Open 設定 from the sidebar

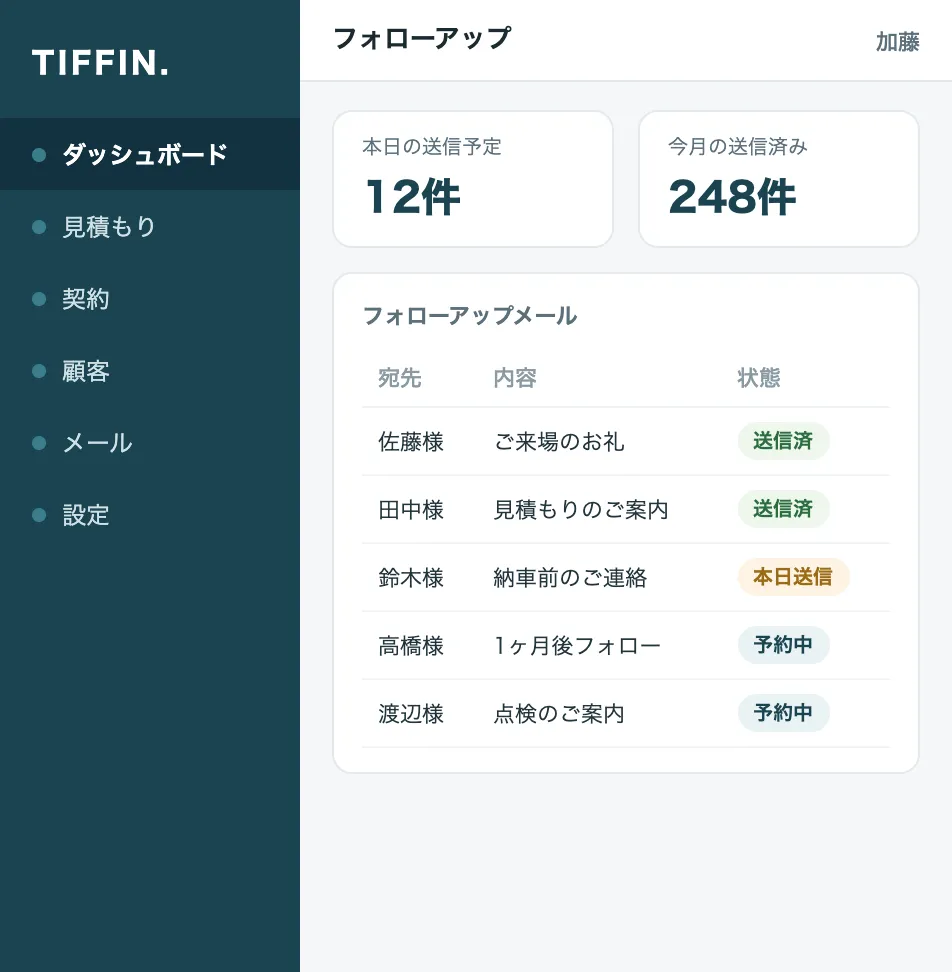[x=150, y=515]
